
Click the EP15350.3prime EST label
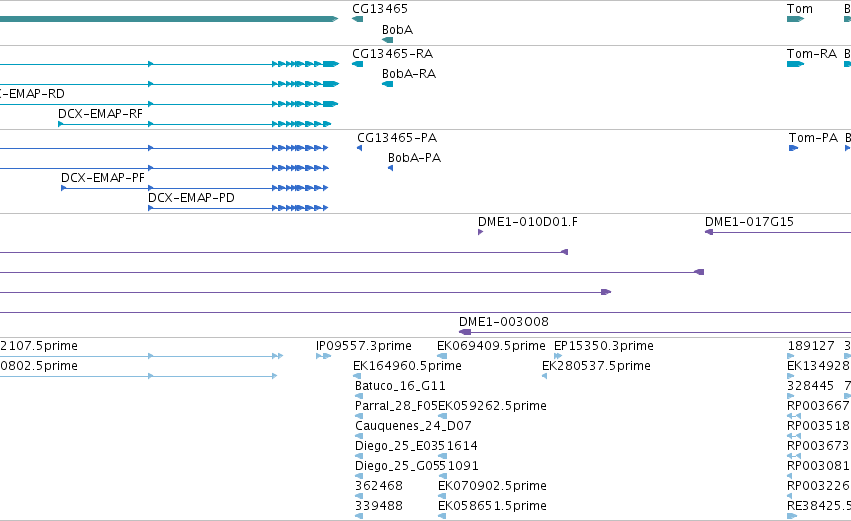coord(604,346)
